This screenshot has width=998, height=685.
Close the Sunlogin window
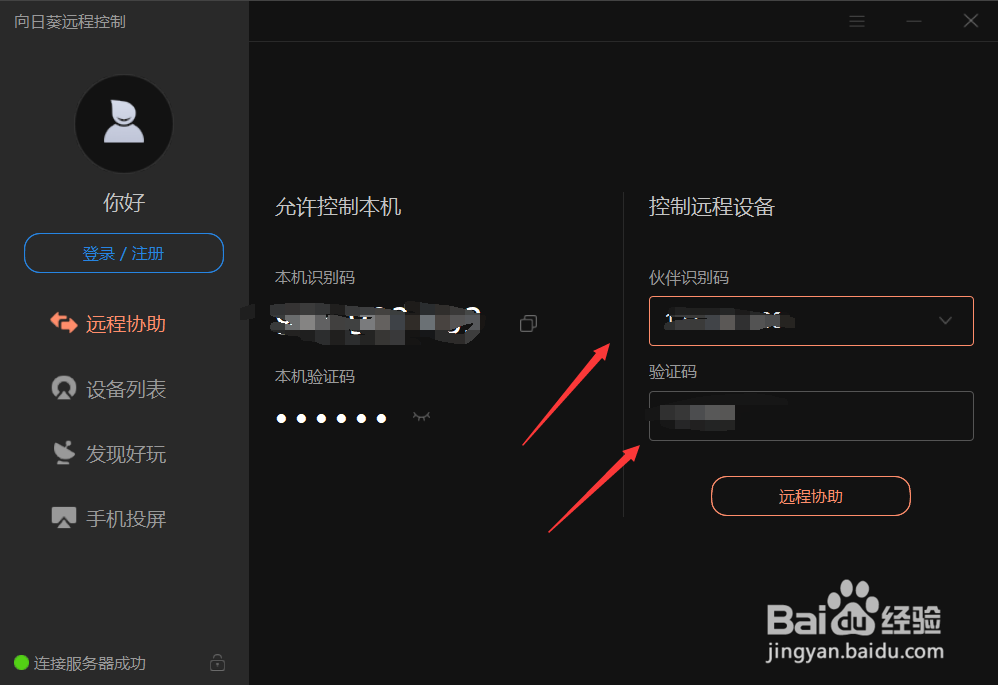971,21
